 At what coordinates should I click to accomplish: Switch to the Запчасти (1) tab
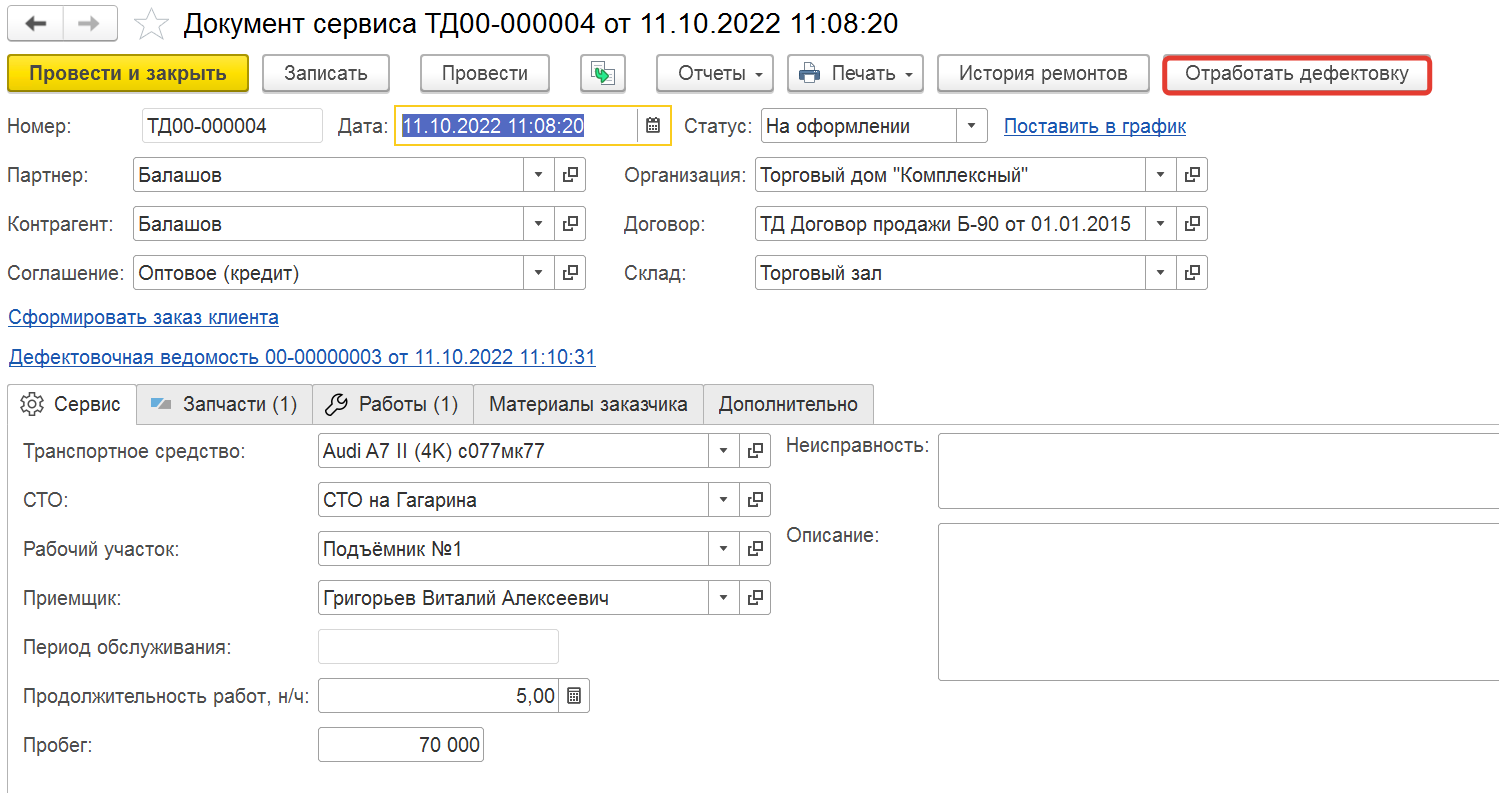click(x=225, y=404)
